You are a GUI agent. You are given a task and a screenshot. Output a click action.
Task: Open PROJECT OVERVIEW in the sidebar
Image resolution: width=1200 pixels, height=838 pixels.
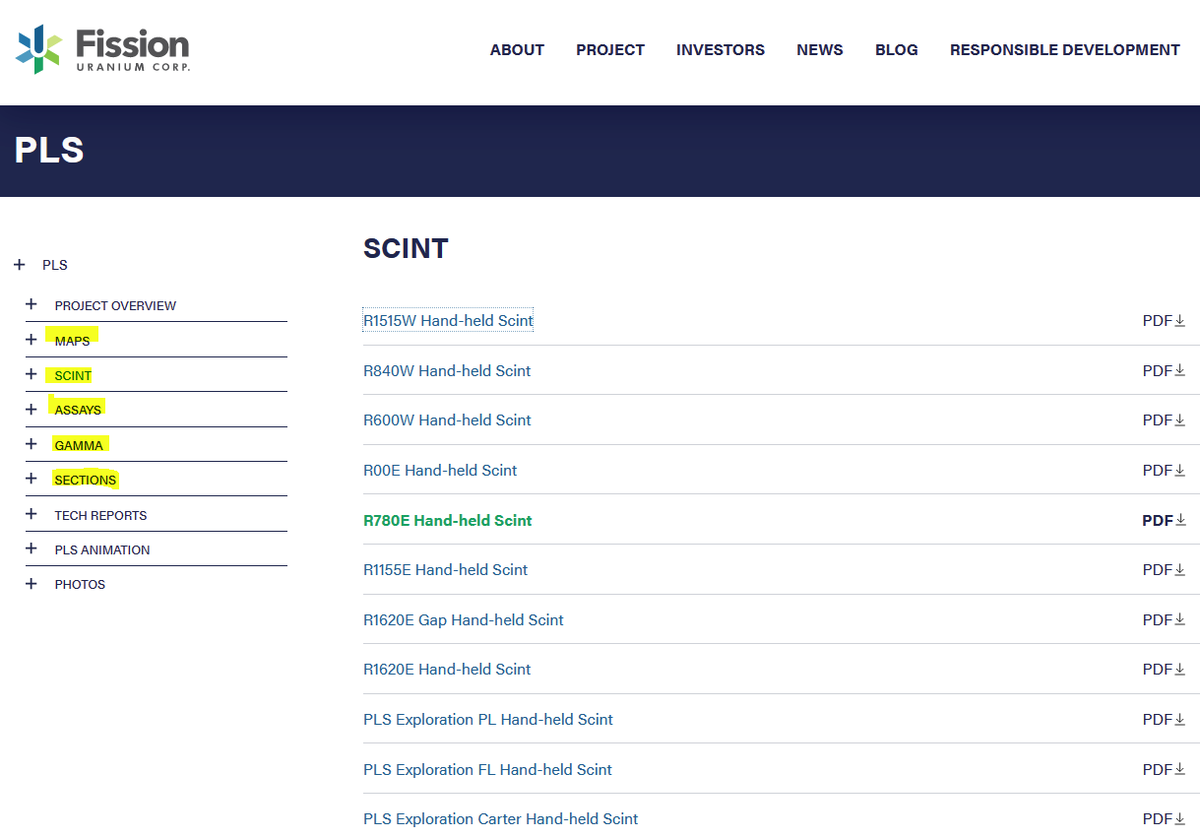coord(115,306)
